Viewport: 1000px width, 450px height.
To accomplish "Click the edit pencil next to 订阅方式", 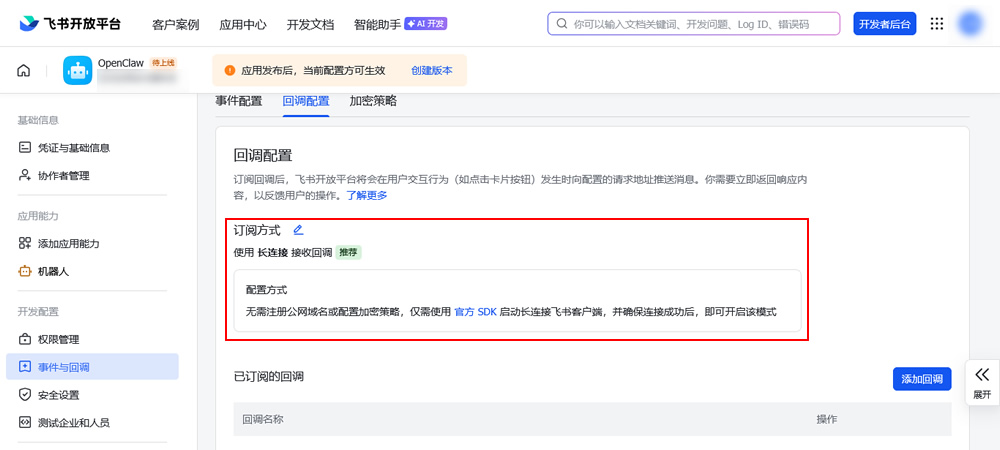I will click(298, 230).
